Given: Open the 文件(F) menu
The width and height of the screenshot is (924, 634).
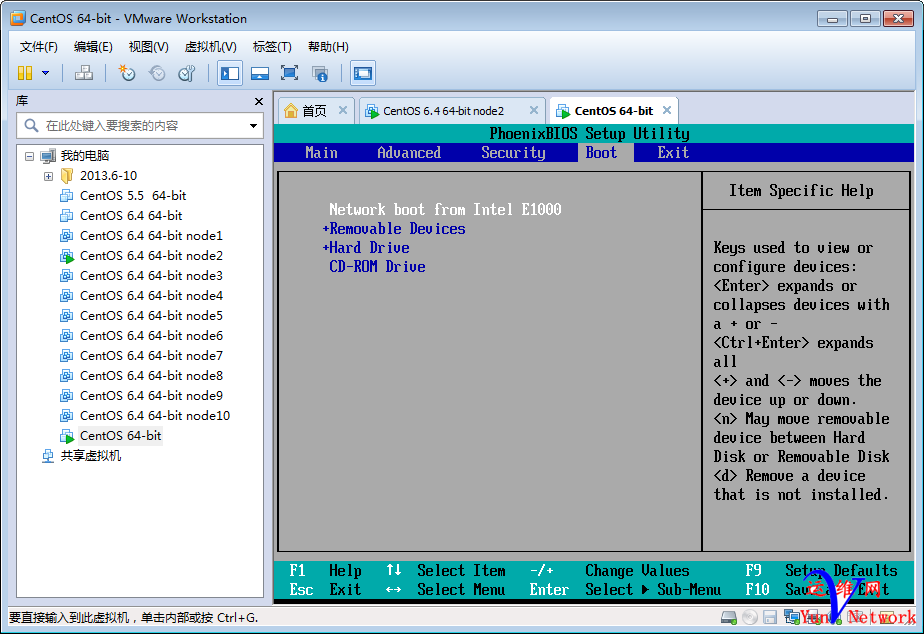Looking at the screenshot, I should [38, 47].
